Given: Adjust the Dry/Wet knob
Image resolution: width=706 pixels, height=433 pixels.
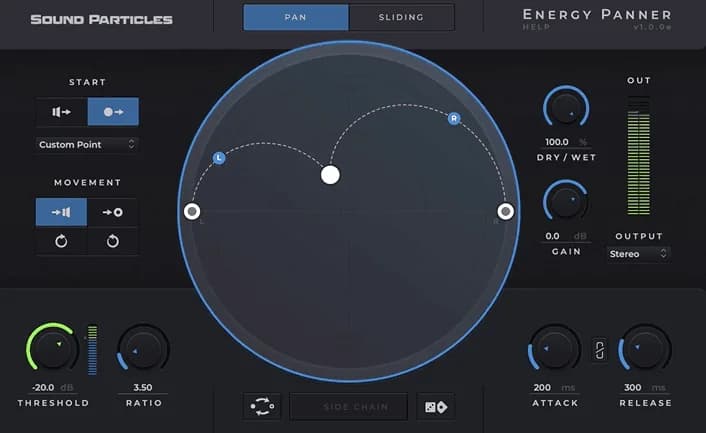Looking at the screenshot, I should [566, 108].
